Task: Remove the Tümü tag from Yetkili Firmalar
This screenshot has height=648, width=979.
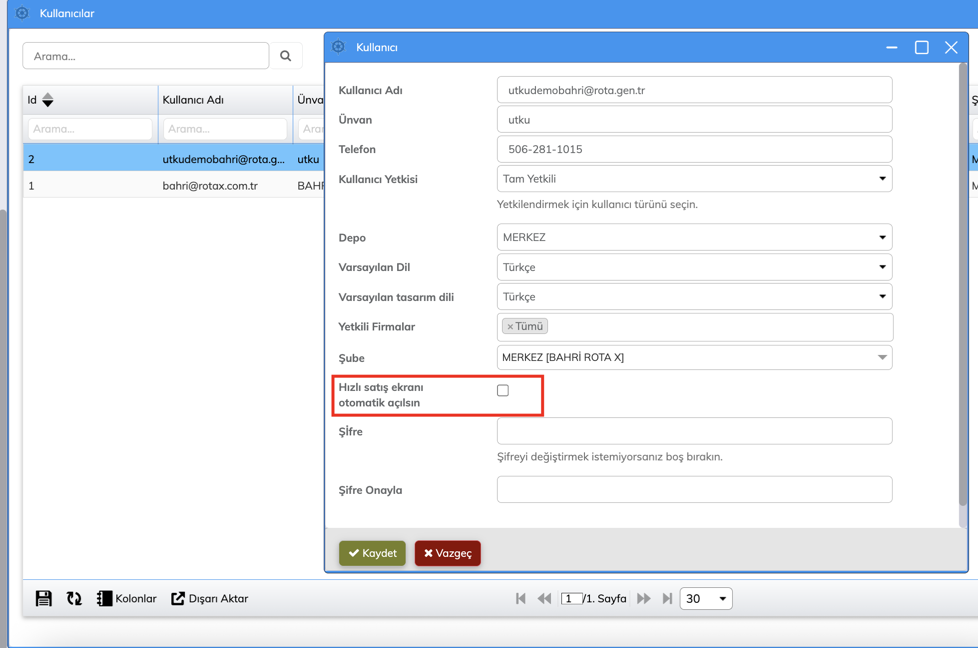Action: click(510, 327)
